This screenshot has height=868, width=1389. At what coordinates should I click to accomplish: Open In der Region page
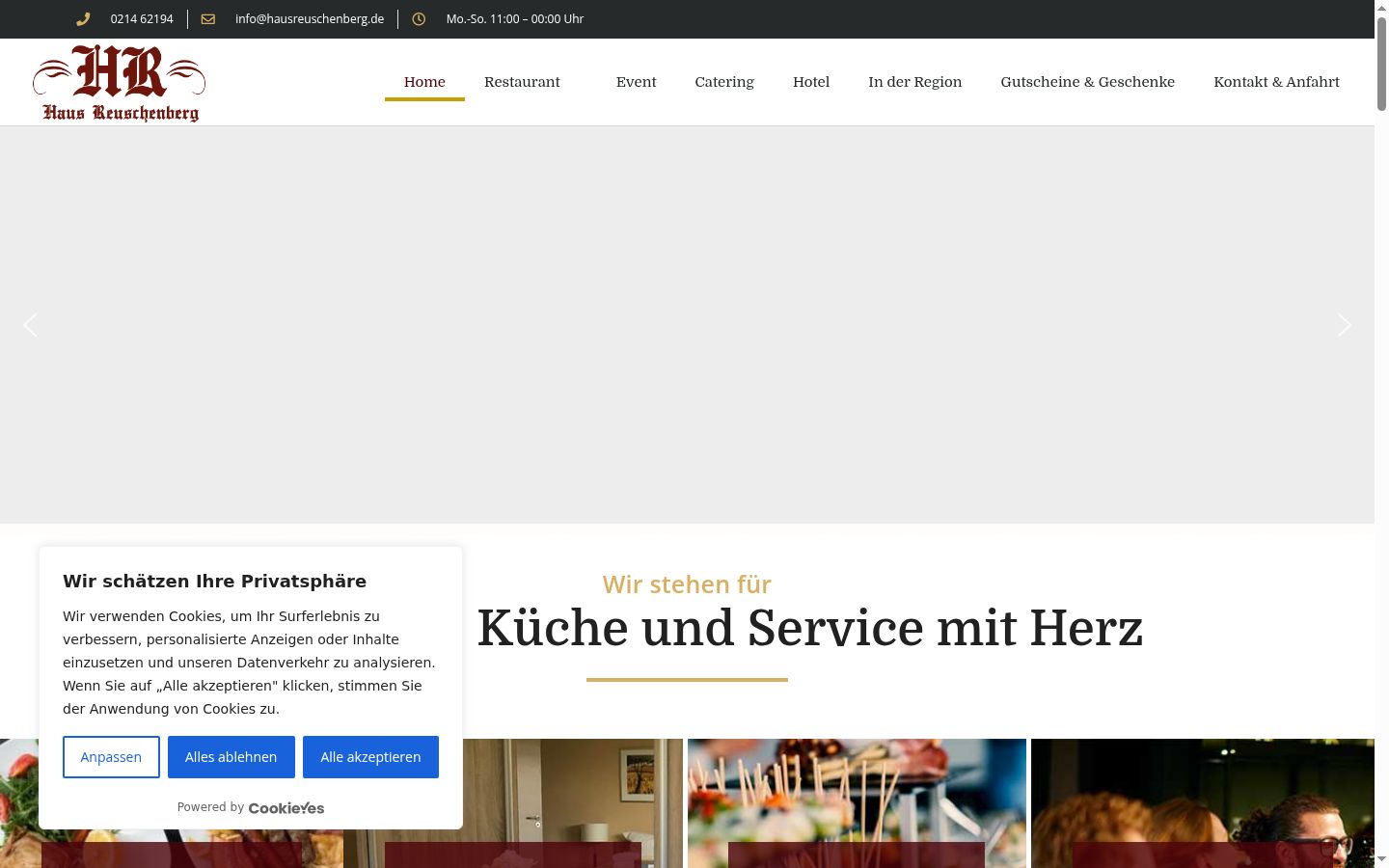914,82
